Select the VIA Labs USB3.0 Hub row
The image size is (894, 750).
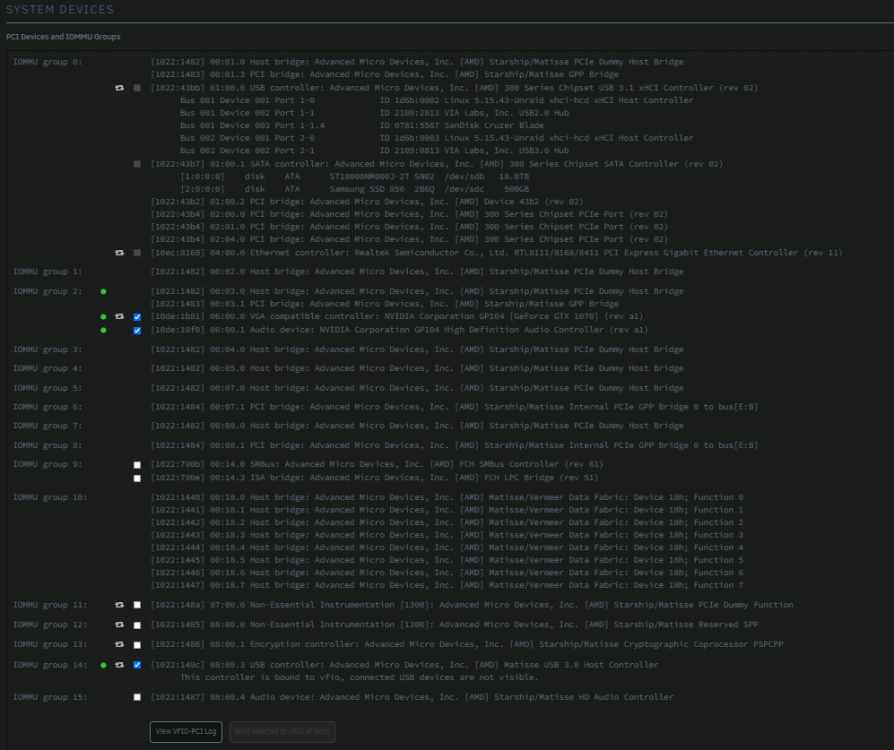pos(375,151)
